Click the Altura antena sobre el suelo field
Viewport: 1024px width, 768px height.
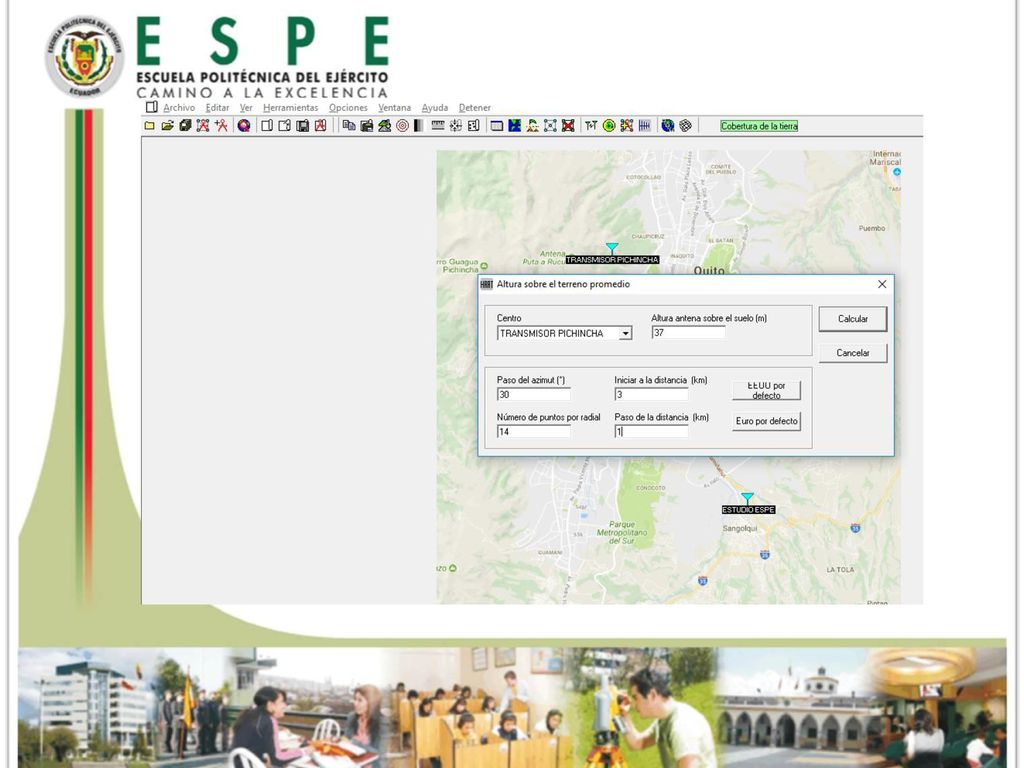(x=688, y=332)
